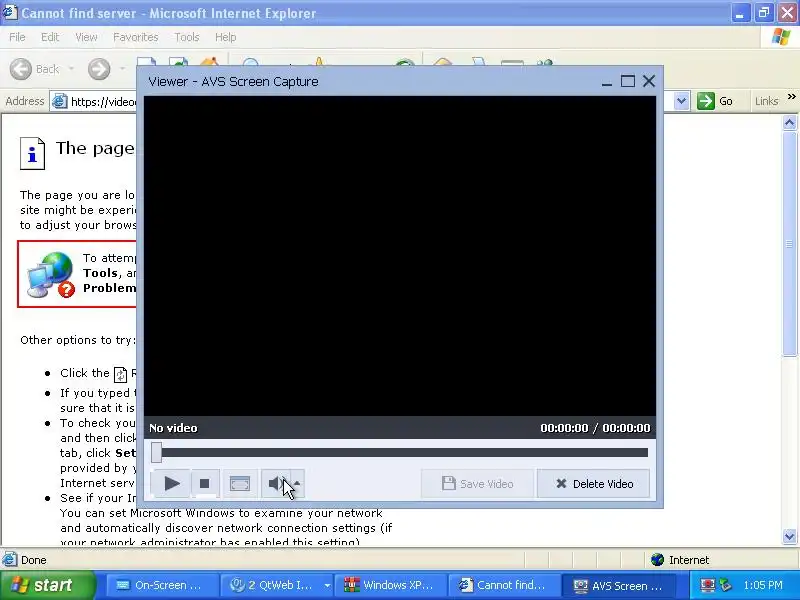
Task: Click the info icon beside page heading
Action: pos(32,153)
